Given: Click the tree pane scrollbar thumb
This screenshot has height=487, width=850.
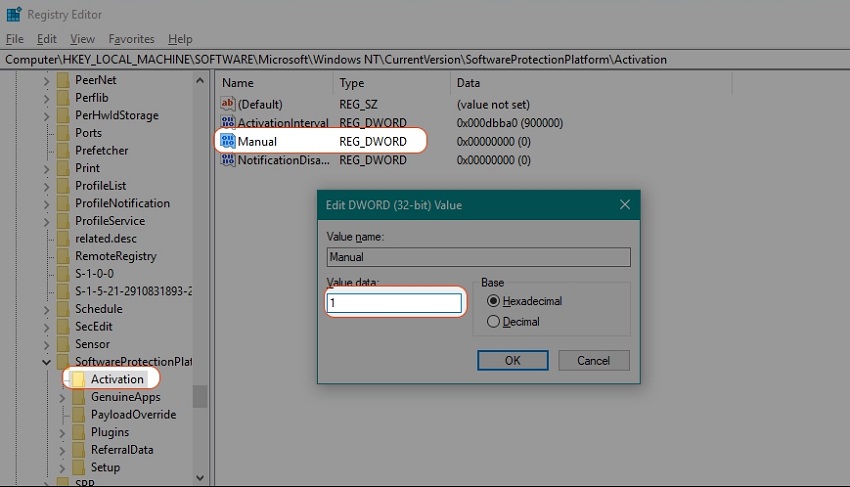Looking at the screenshot, I should pos(200,396).
